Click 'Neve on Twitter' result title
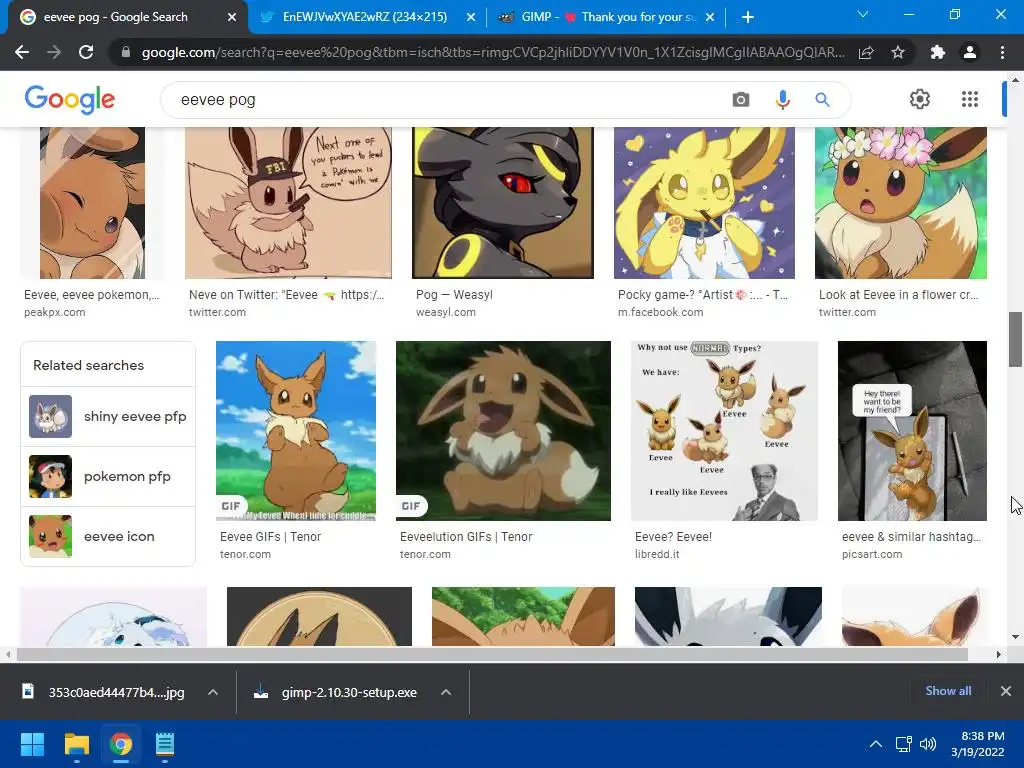This screenshot has width=1024, height=768. pyautogui.click(x=286, y=295)
